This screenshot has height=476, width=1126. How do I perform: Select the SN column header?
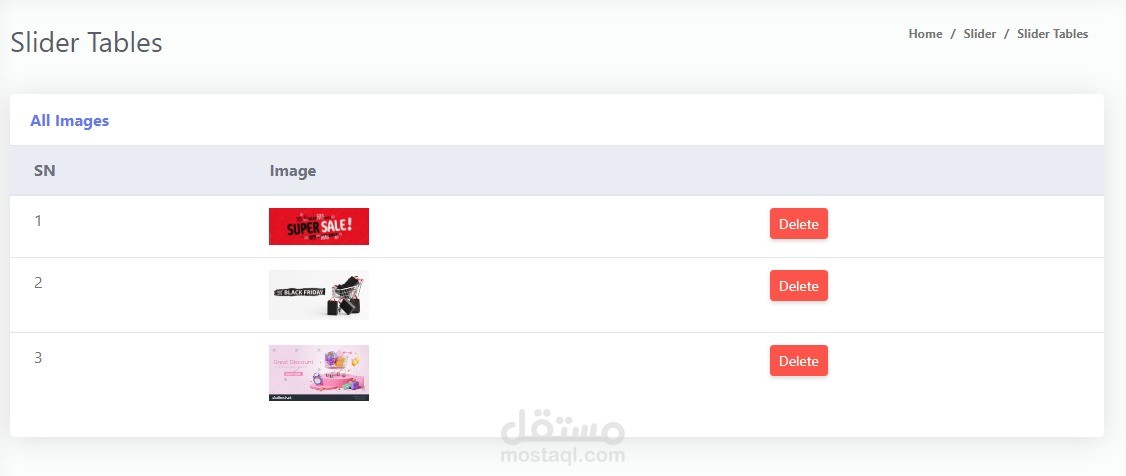tap(45, 171)
